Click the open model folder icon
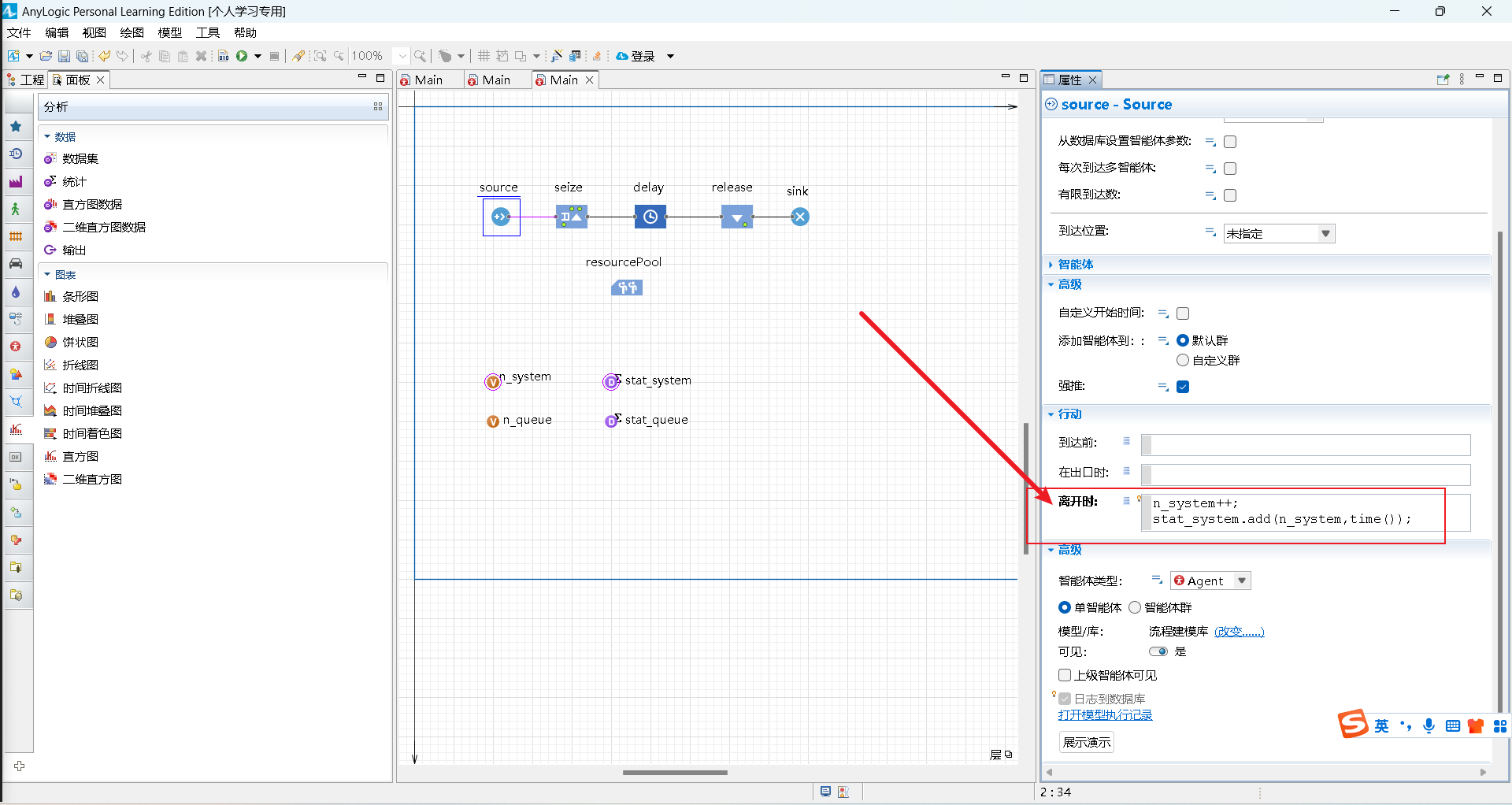This screenshot has width=1512, height=805. click(46, 56)
